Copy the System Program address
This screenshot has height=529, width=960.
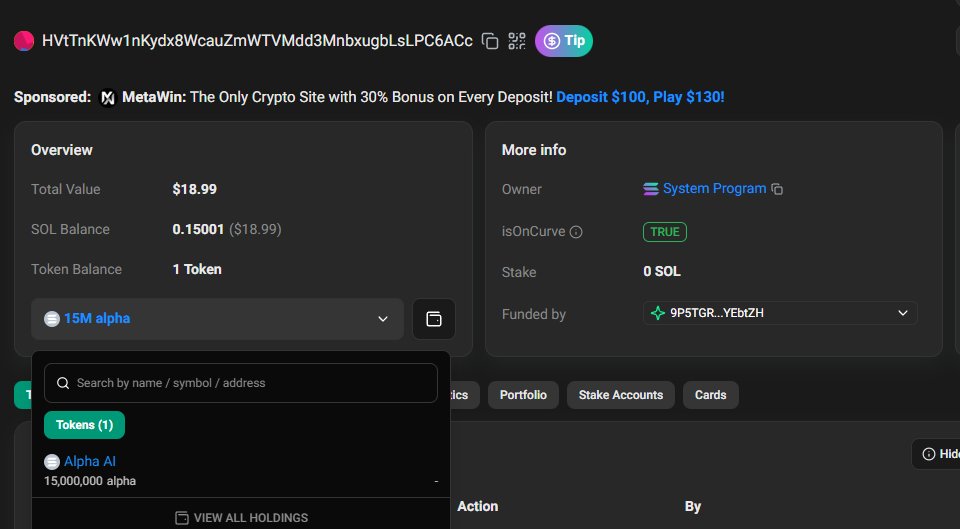[777, 189]
